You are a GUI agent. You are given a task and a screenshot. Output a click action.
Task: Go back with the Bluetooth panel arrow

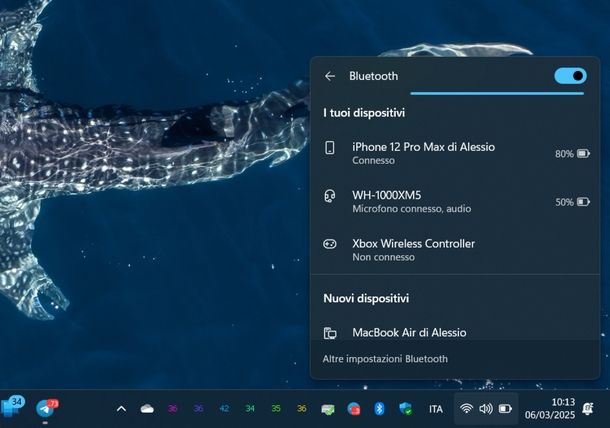point(330,76)
